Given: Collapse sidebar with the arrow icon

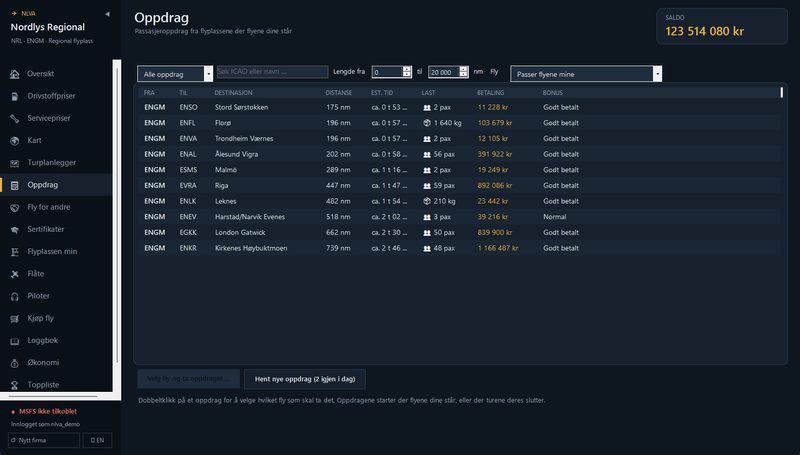Looking at the screenshot, I should (107, 14).
